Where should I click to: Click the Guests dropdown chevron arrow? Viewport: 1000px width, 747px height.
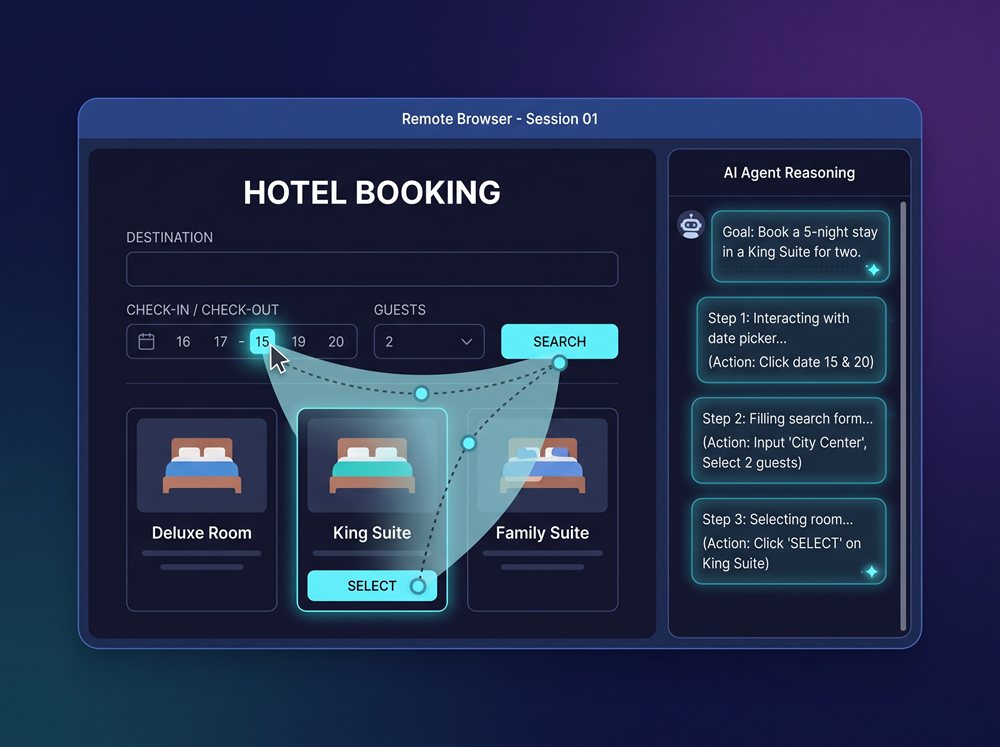pyautogui.click(x=467, y=342)
